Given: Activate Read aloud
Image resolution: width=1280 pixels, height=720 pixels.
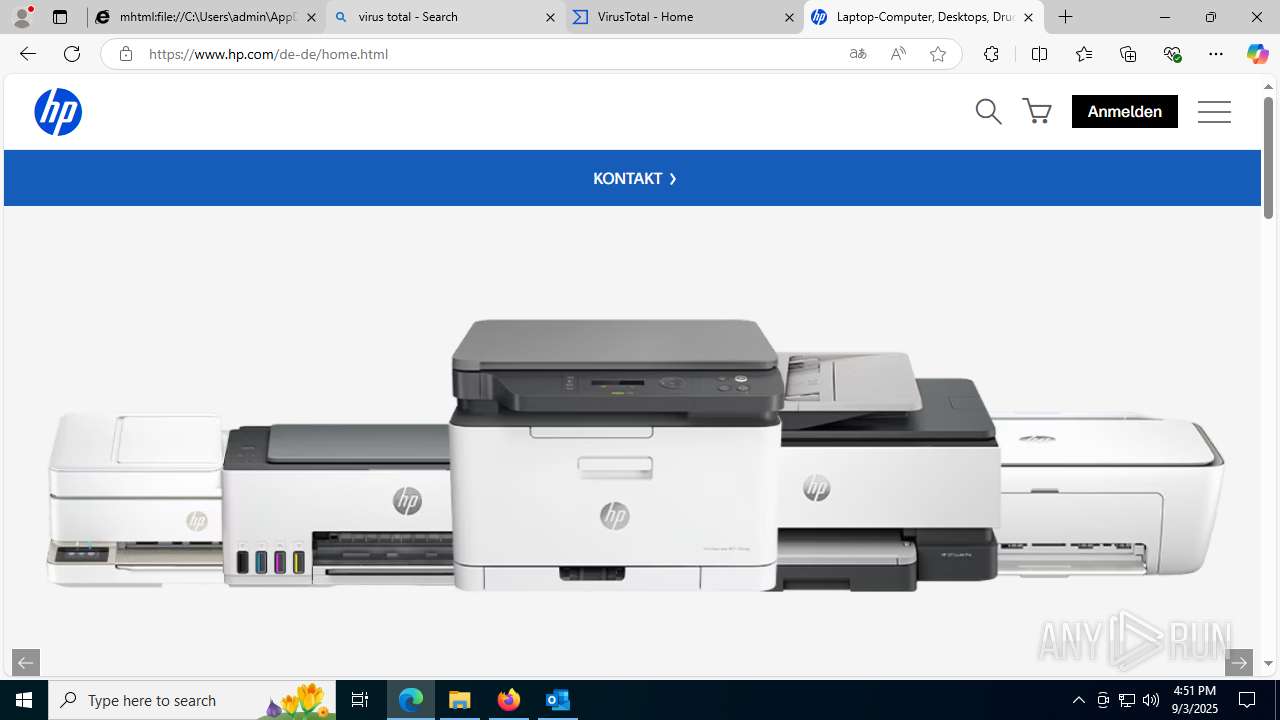Looking at the screenshot, I should 898,54.
